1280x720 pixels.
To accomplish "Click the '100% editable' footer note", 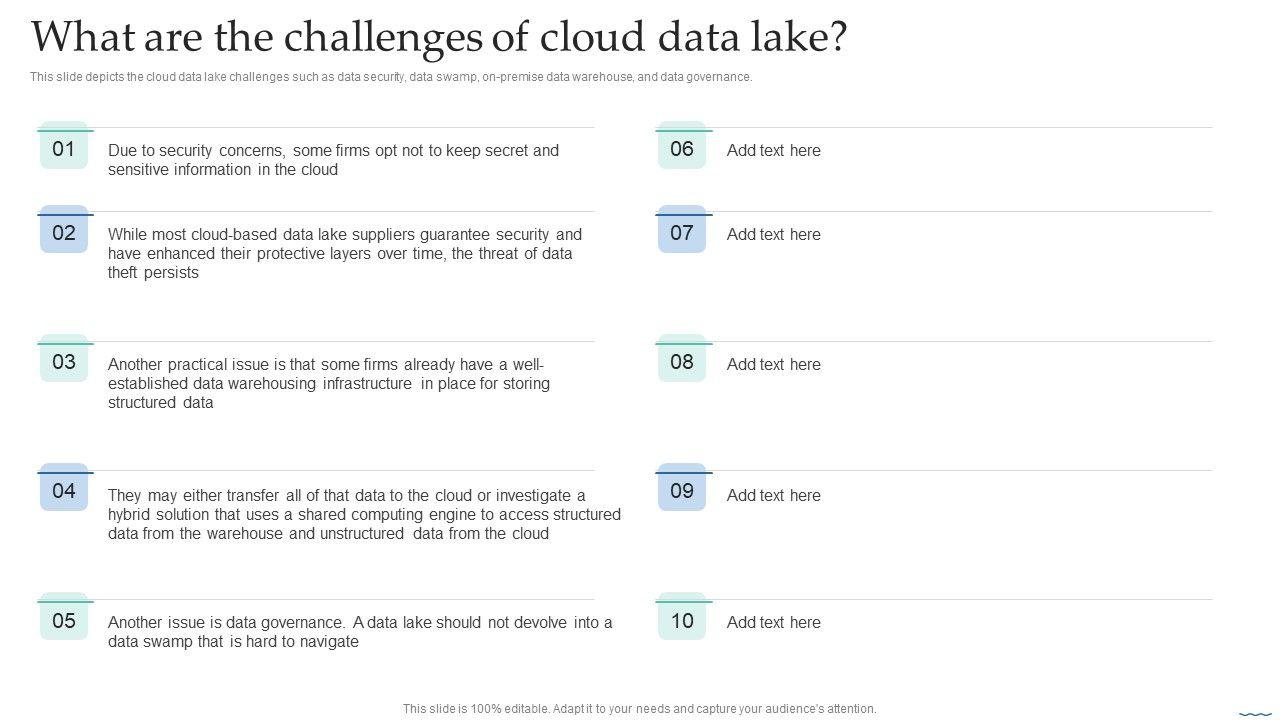I will click(640, 709).
